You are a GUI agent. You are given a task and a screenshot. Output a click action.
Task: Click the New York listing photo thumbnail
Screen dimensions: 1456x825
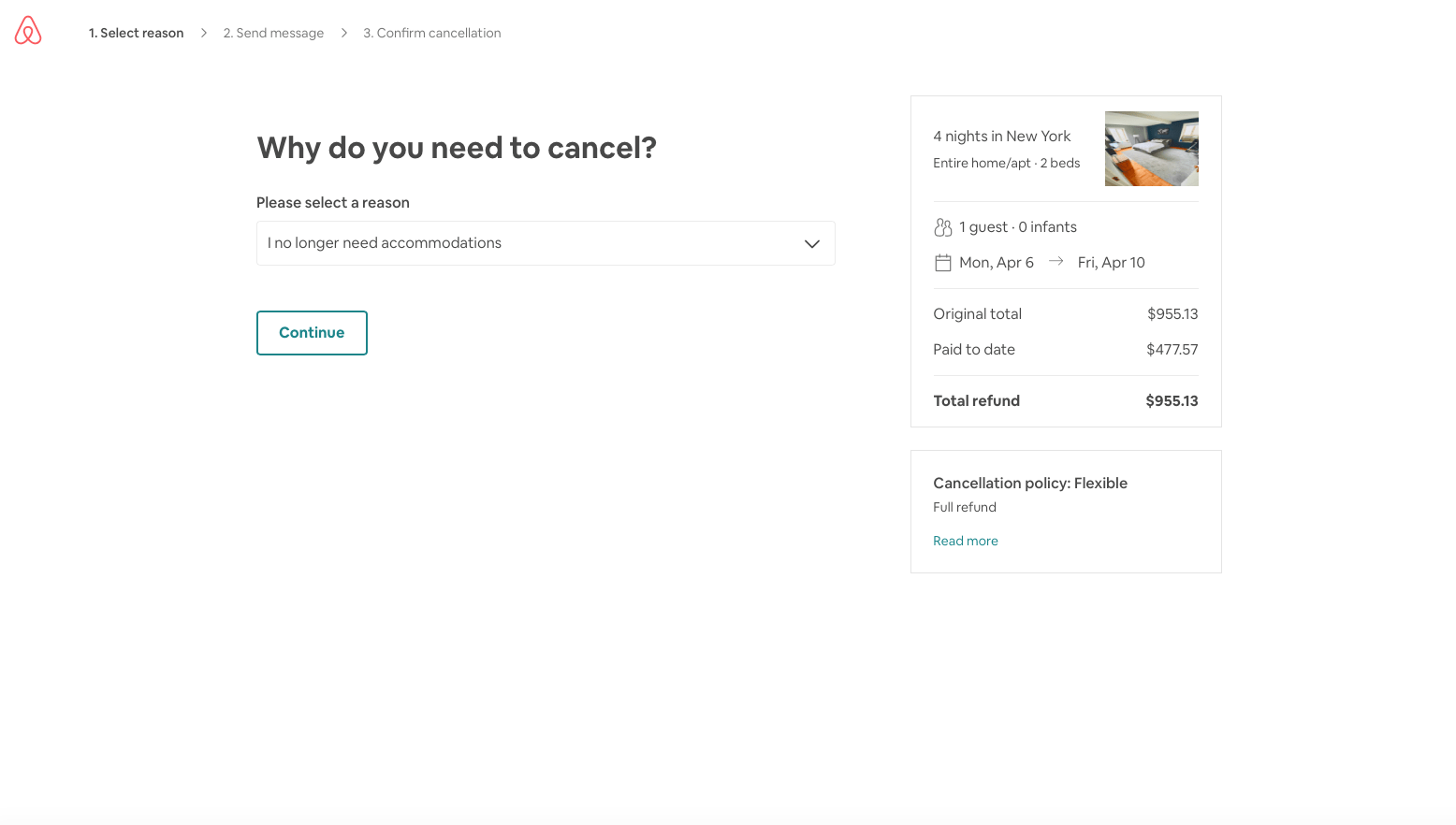pyautogui.click(x=1151, y=149)
